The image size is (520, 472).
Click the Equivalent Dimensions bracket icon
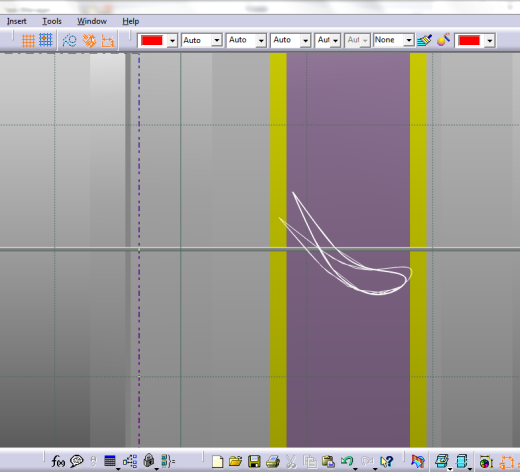pyautogui.click(x=168, y=461)
